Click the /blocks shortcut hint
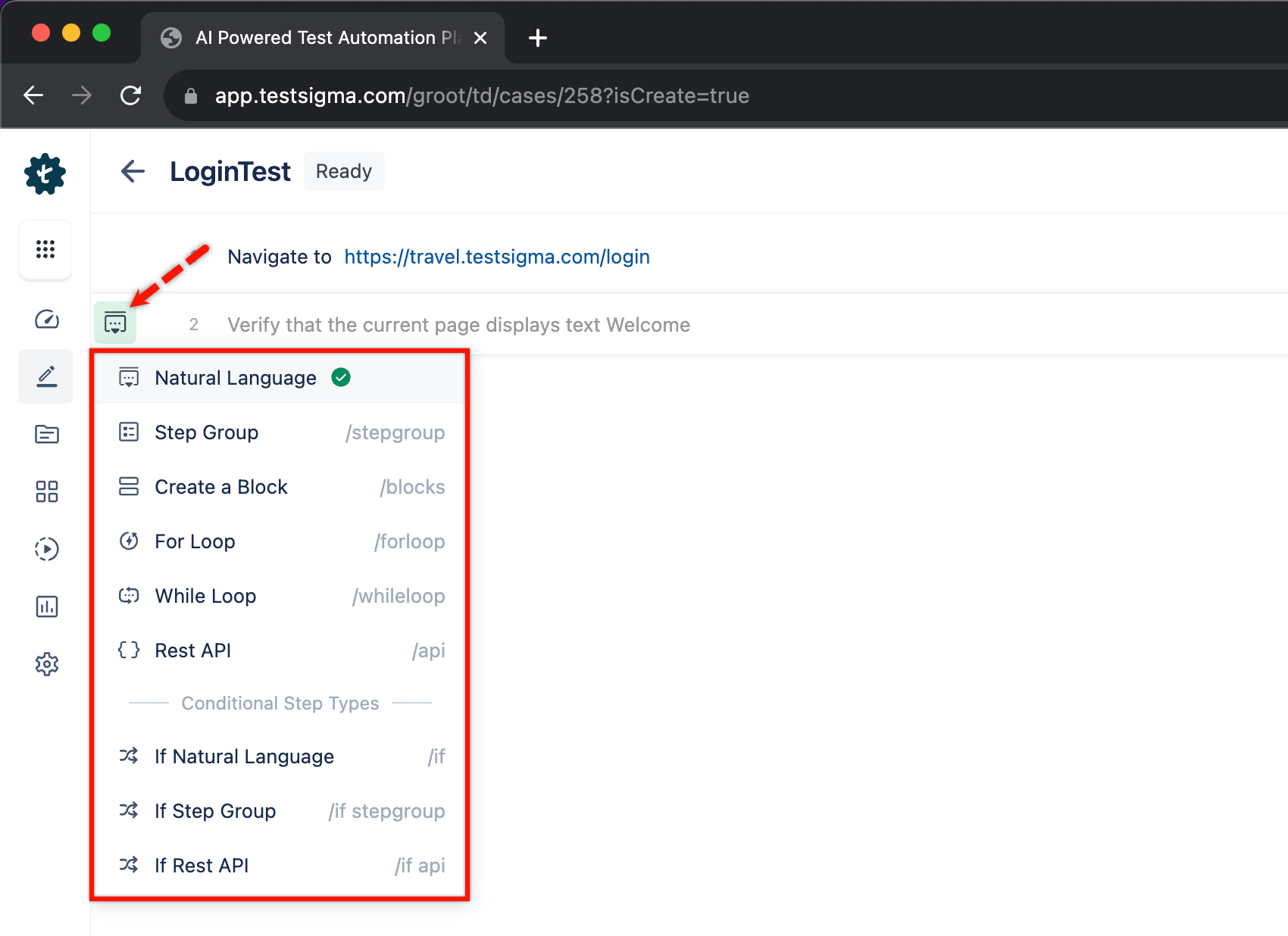 (x=413, y=487)
